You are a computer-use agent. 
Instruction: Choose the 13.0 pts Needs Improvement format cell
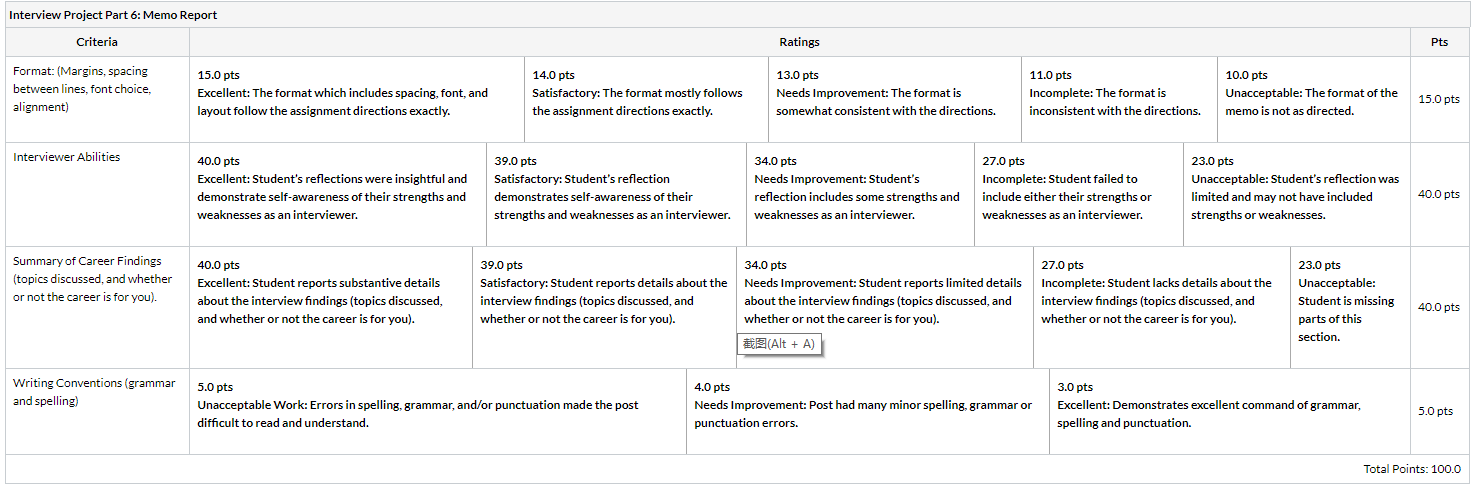(894, 100)
